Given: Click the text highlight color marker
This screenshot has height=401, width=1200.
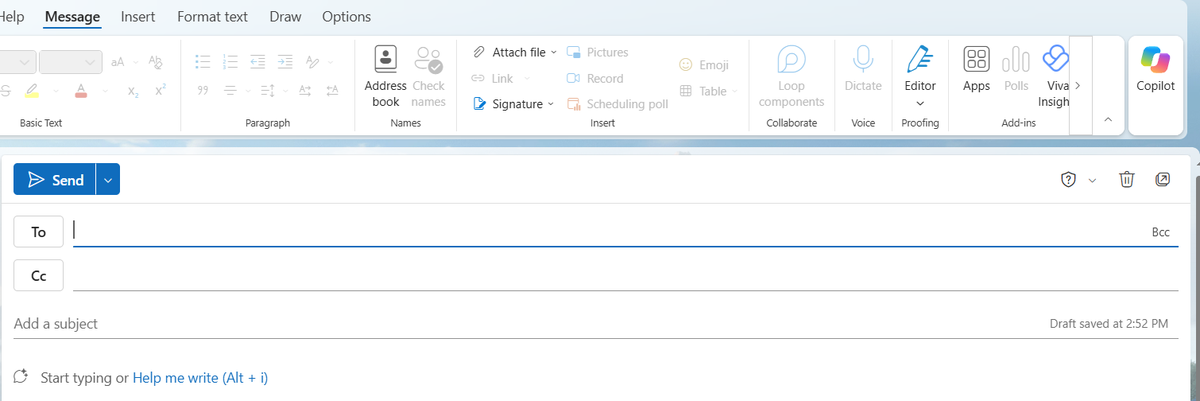Looking at the screenshot, I should [32, 91].
